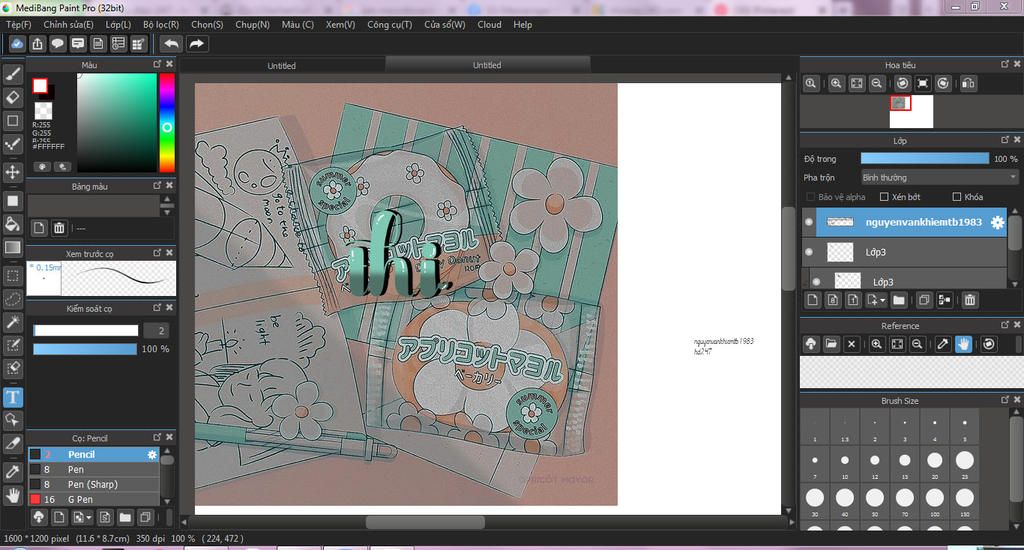Click the rainbow hue slider strip
Viewport: 1024px width, 550px height.
[167, 123]
